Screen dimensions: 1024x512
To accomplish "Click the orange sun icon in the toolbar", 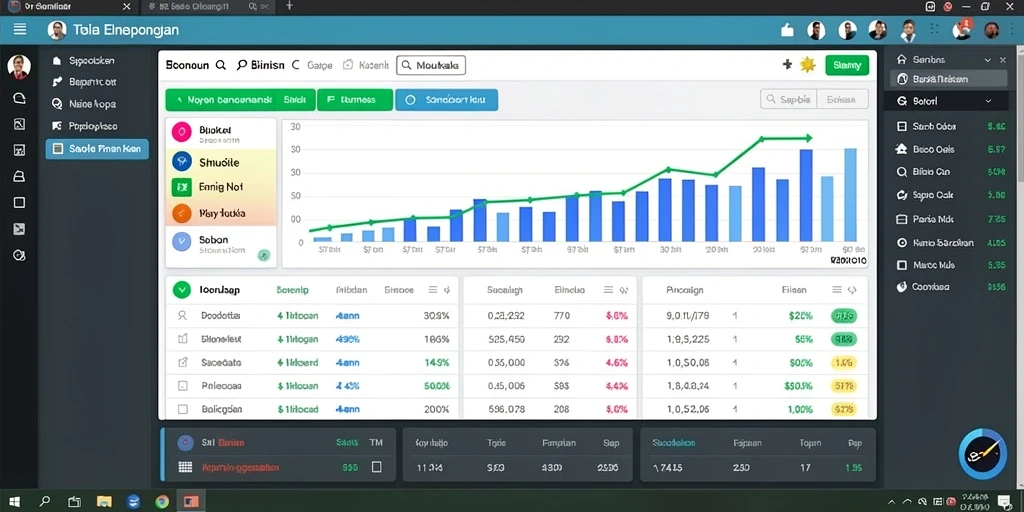I will pyautogui.click(x=808, y=65).
